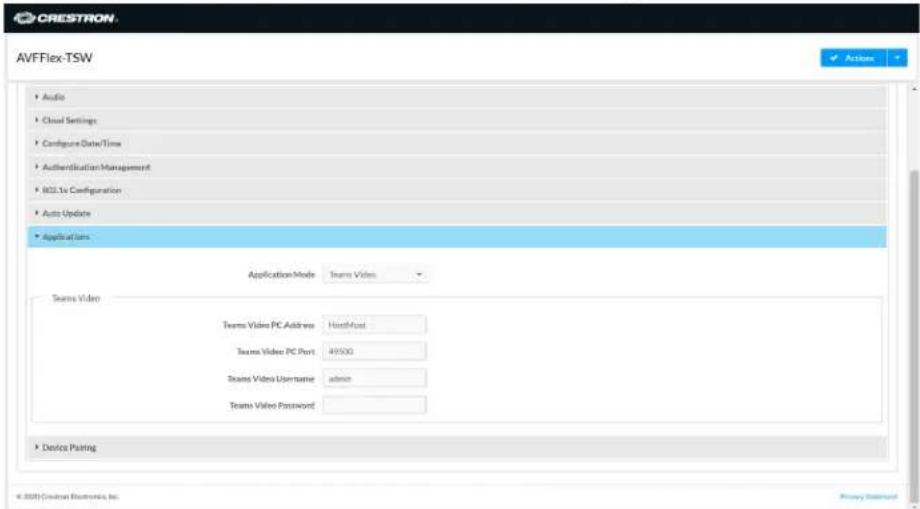
Task: Click the Teams Video Username field
Action: (374, 378)
